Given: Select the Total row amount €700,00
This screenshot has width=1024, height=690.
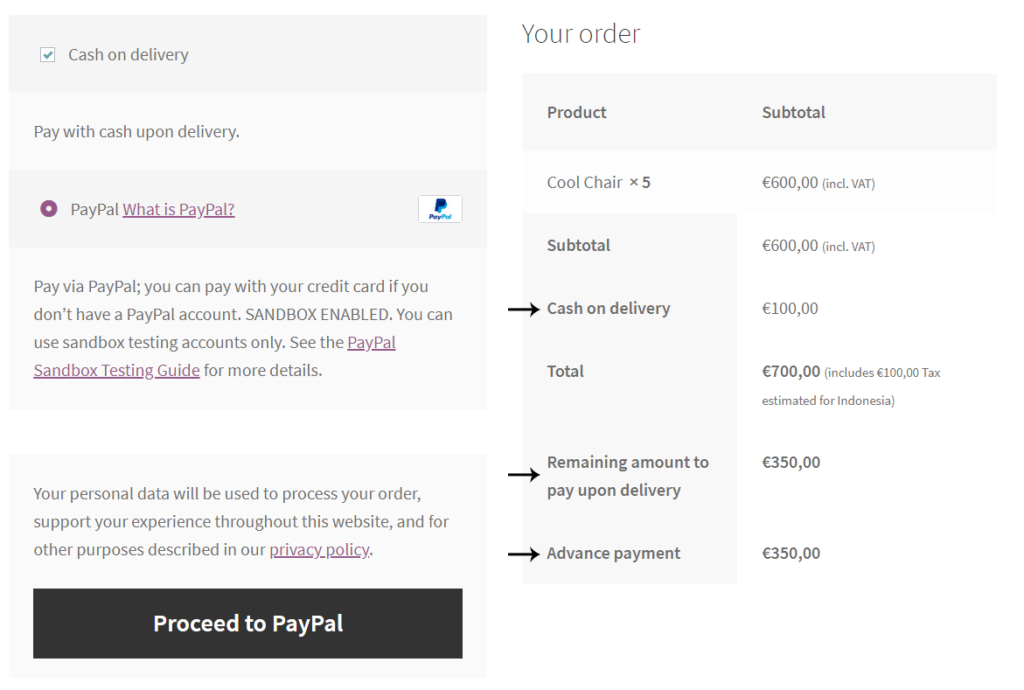Looking at the screenshot, I should pyautogui.click(x=789, y=371).
